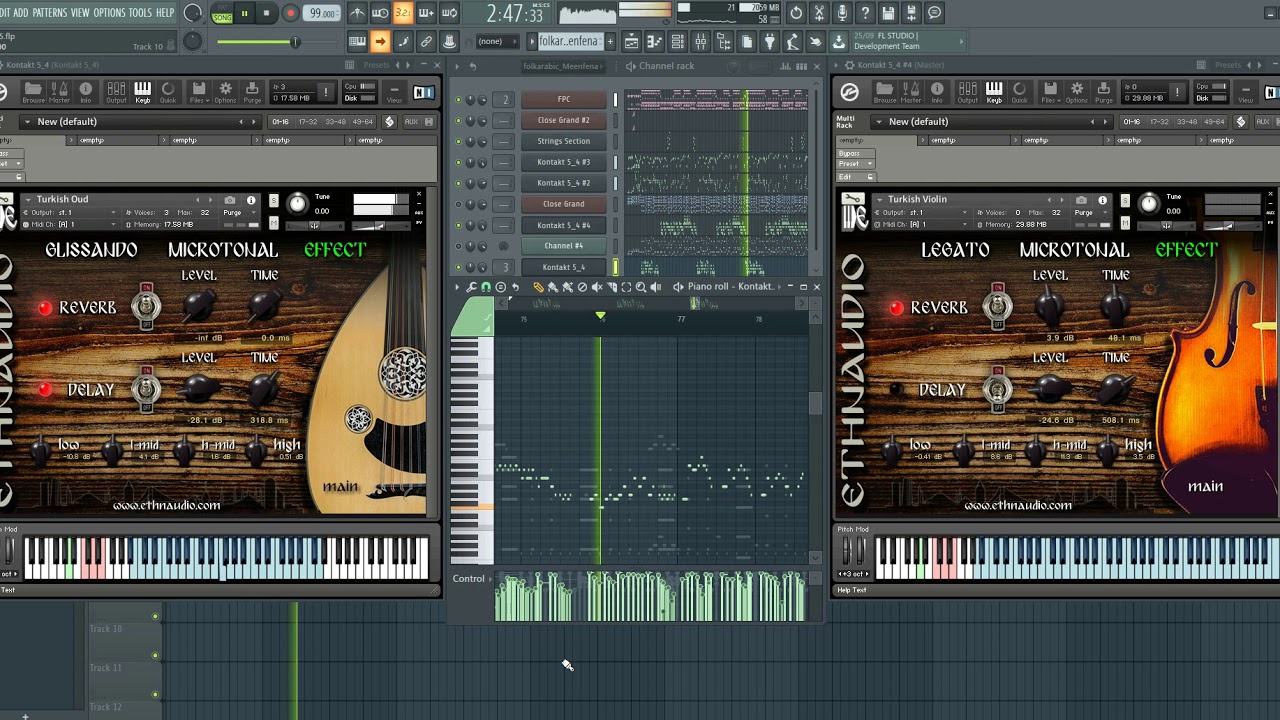1280x720 pixels.
Task: Select the Piano roll zoom magnifier tool
Action: click(641, 287)
